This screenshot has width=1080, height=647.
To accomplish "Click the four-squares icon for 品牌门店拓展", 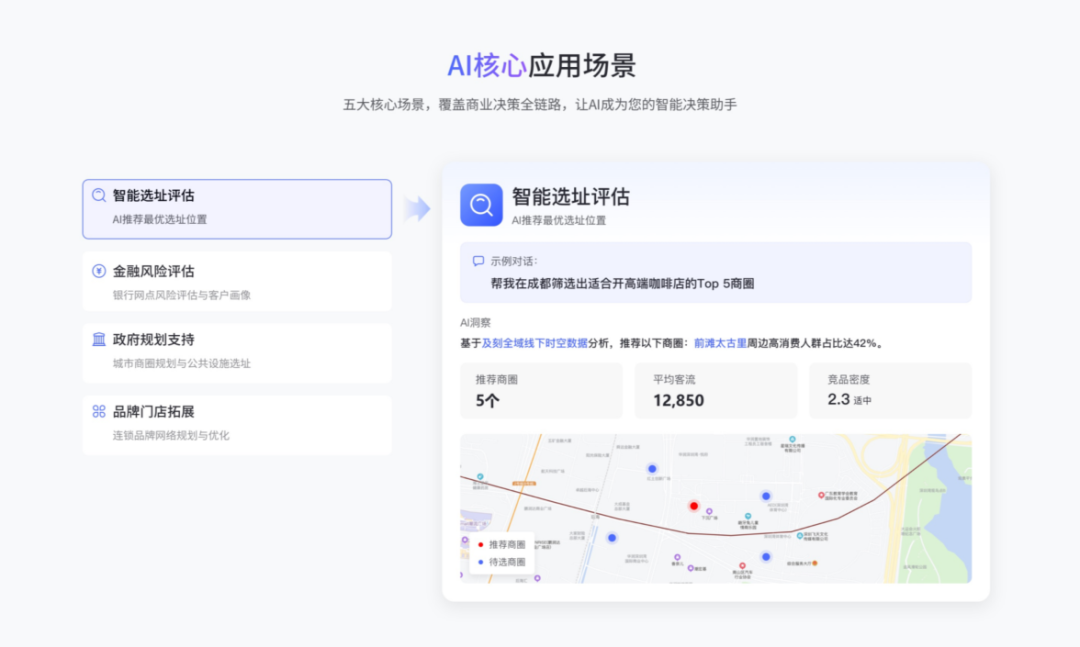I will click(99, 411).
